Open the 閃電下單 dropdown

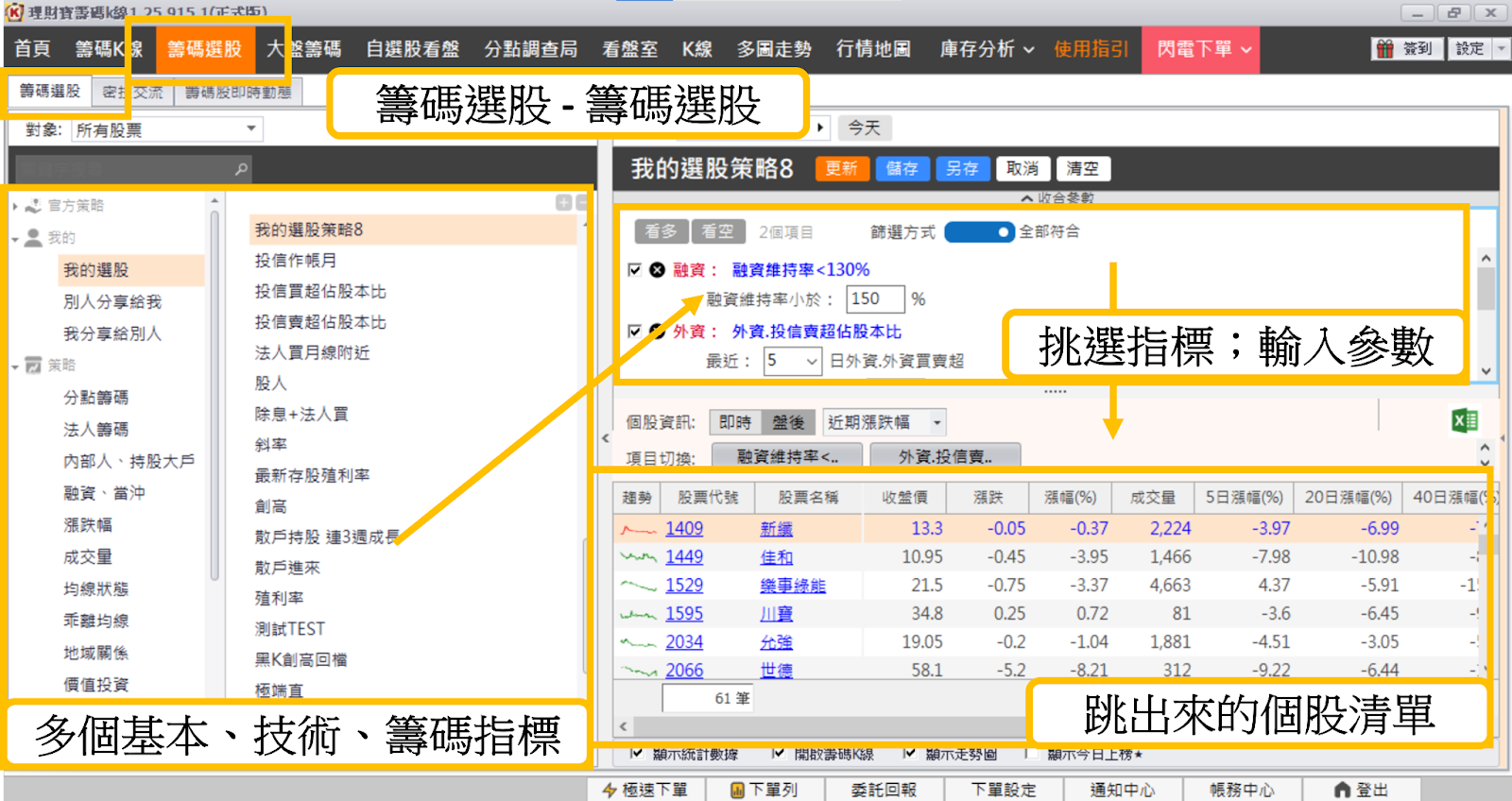1201,49
